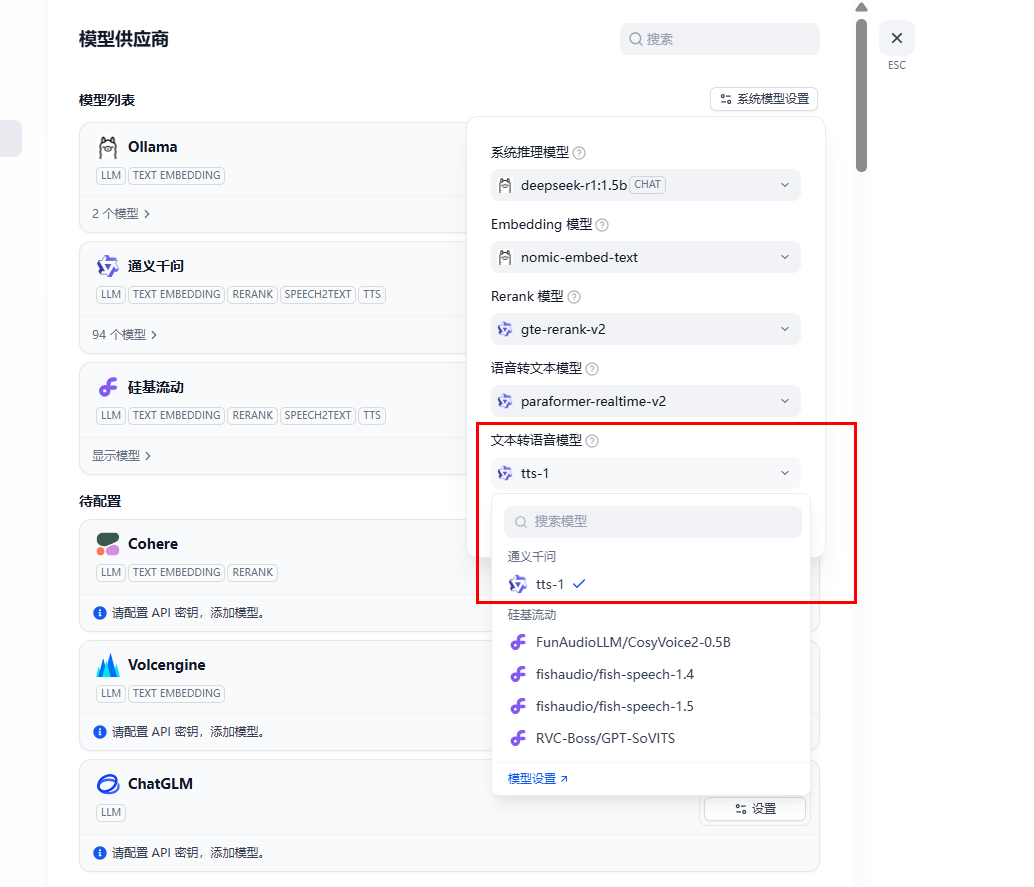Expand 硅基流动's 显示模型 list
This screenshot has width=1034, height=887.
121,456
